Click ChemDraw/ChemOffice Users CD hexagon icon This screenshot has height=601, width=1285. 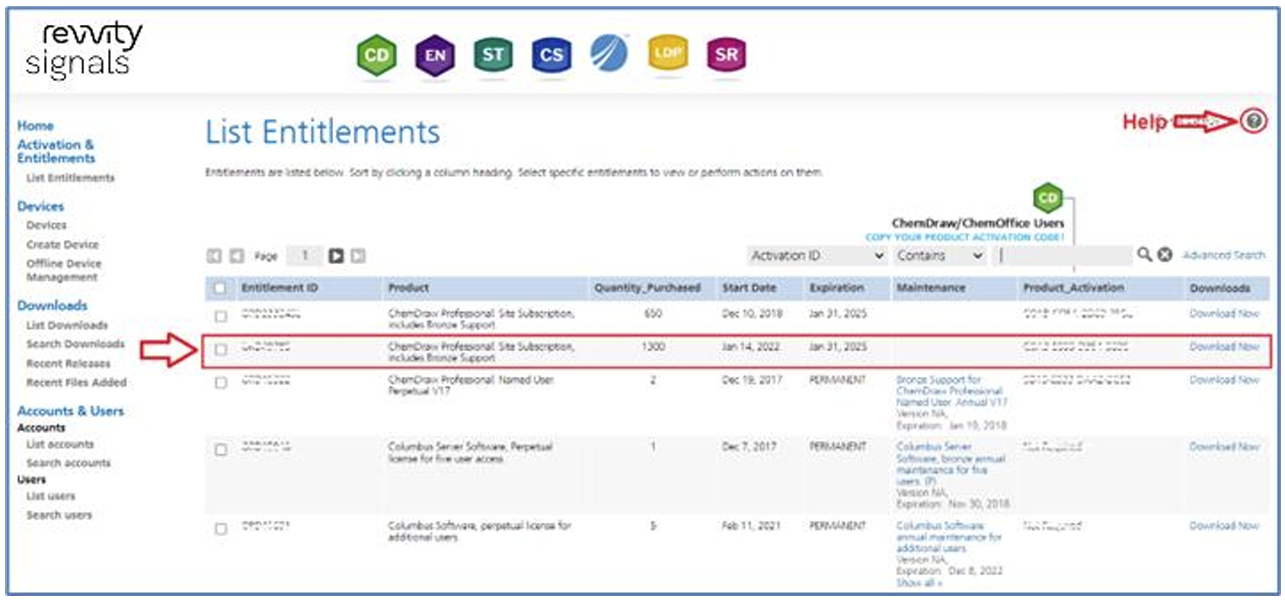pyautogui.click(x=1047, y=197)
